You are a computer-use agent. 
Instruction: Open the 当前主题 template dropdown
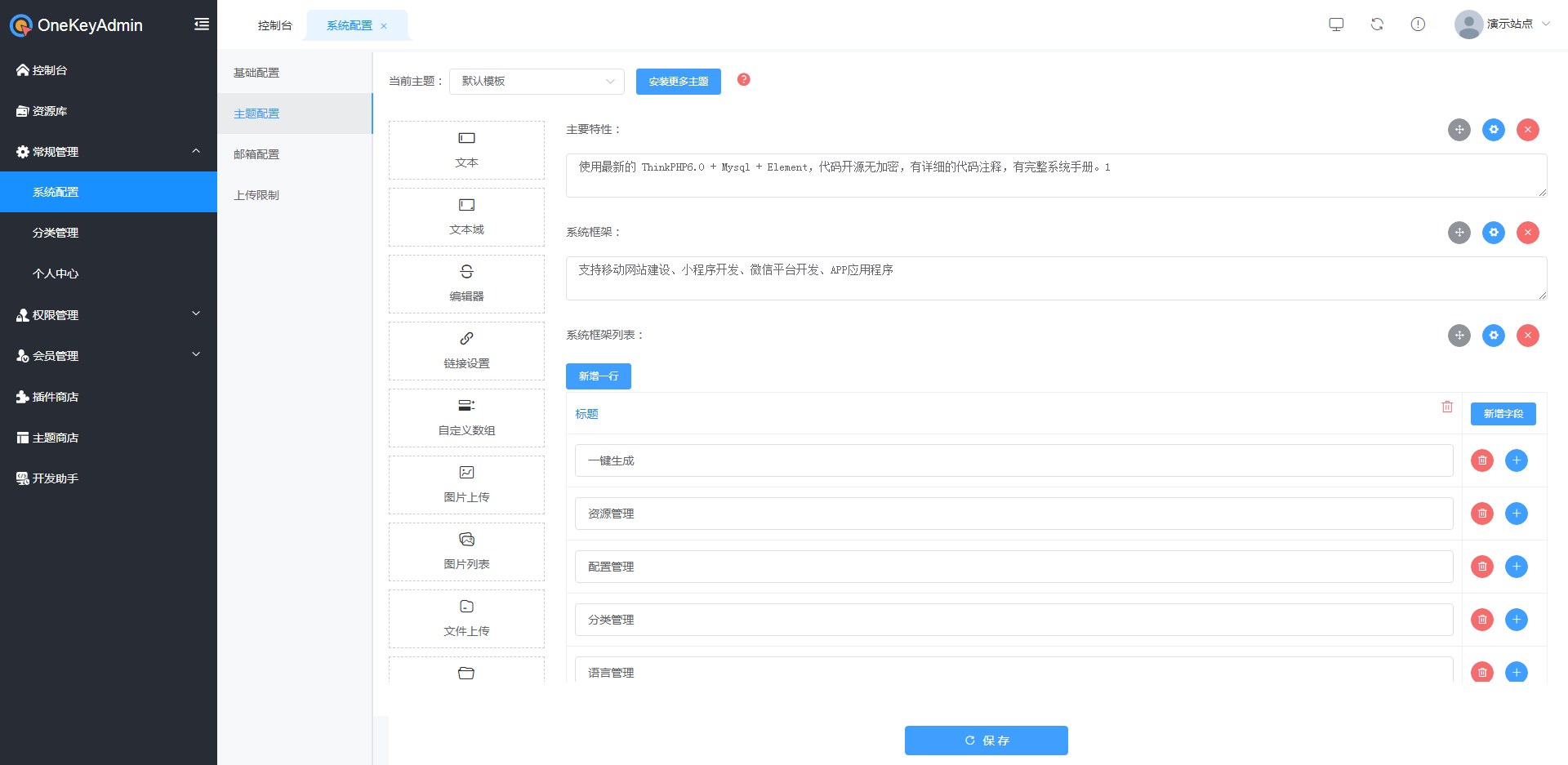coord(537,82)
